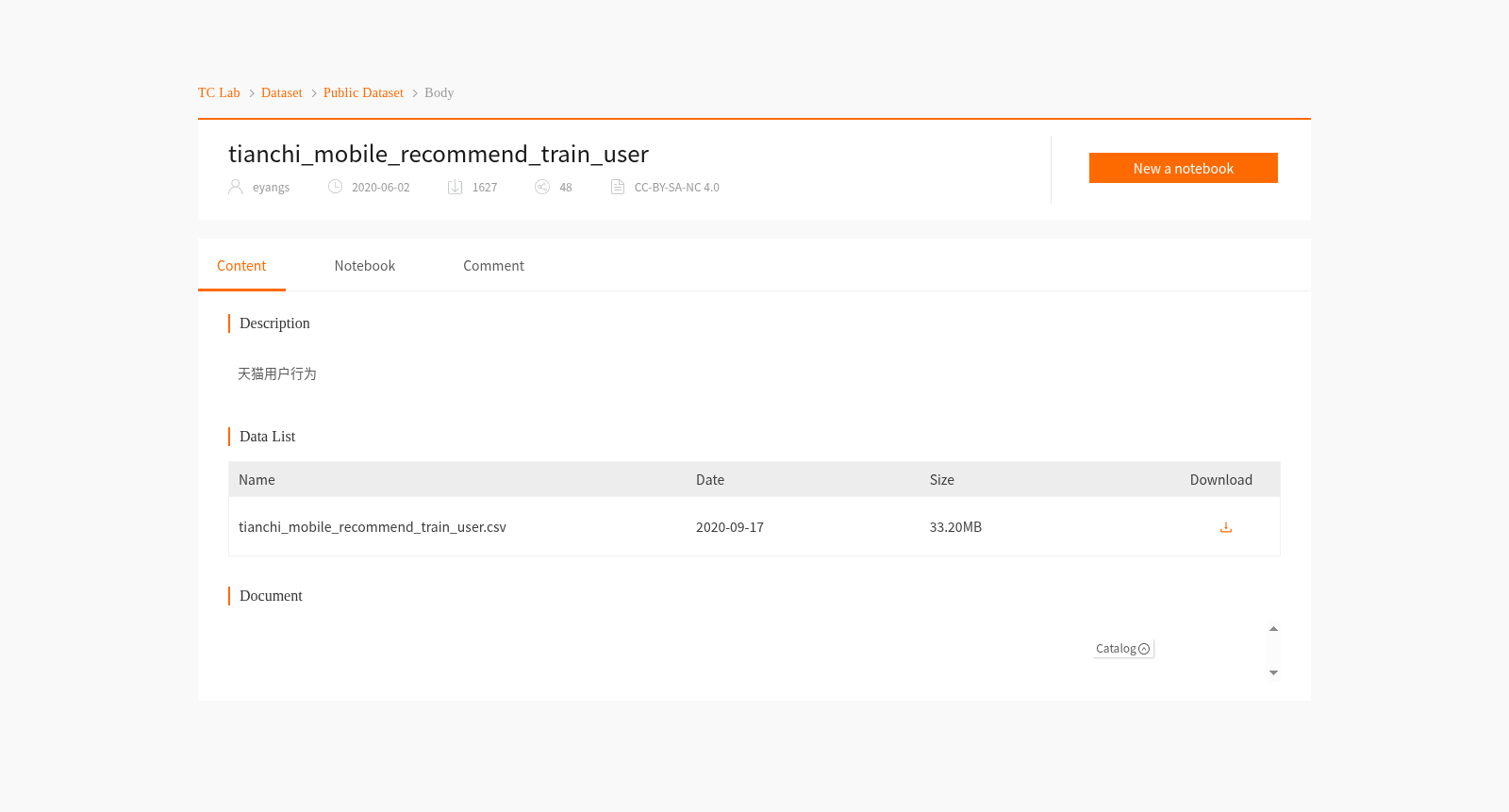
Task: Click the share count 48
Action: 566,188
